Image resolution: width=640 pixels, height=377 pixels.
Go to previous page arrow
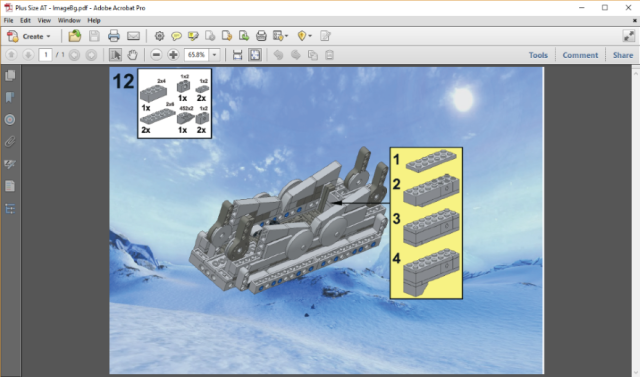pyautogui.click(x=11, y=55)
